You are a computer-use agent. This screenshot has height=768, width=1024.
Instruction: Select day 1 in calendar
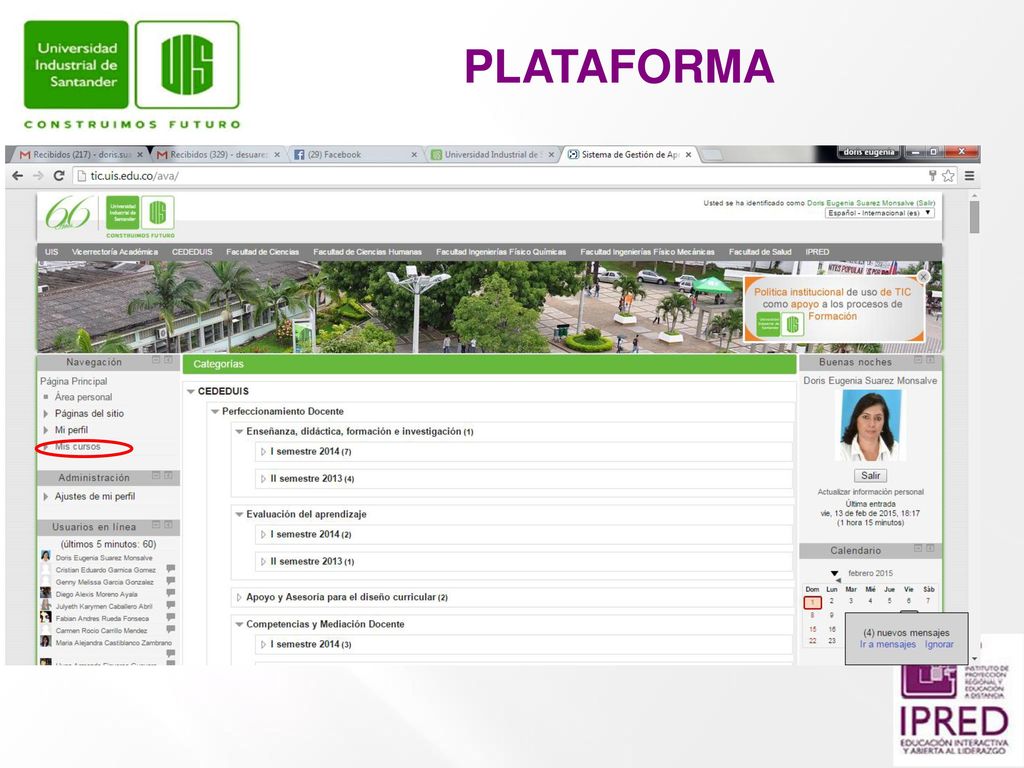(812, 601)
